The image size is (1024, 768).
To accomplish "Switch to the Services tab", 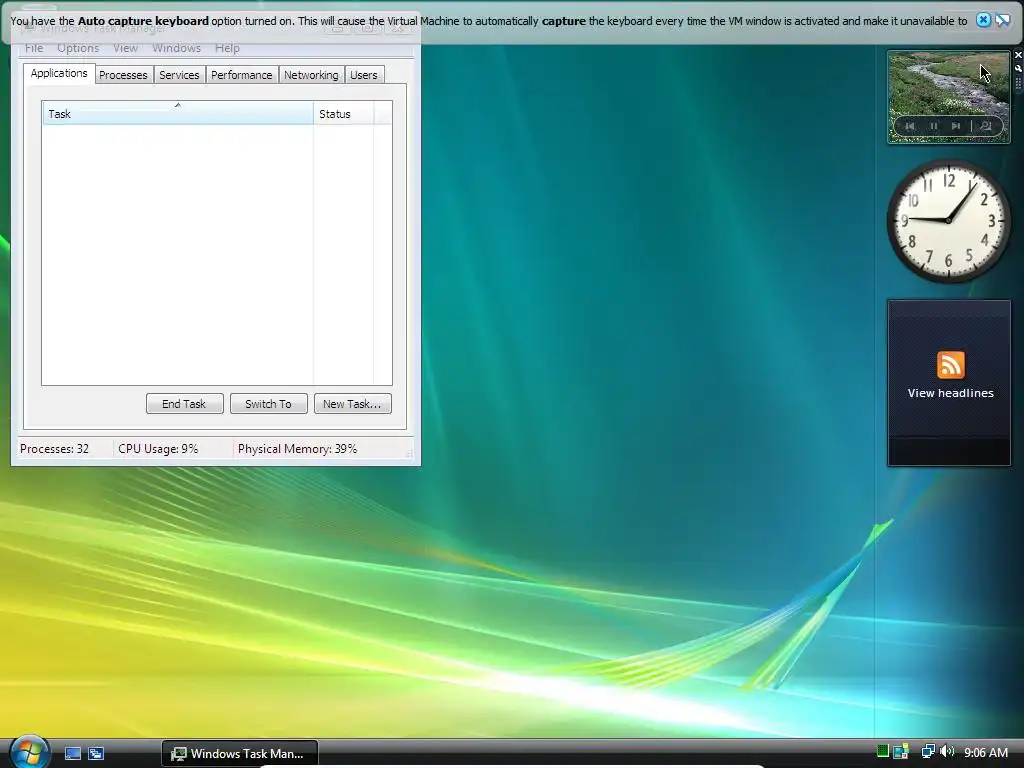I will tap(179, 75).
